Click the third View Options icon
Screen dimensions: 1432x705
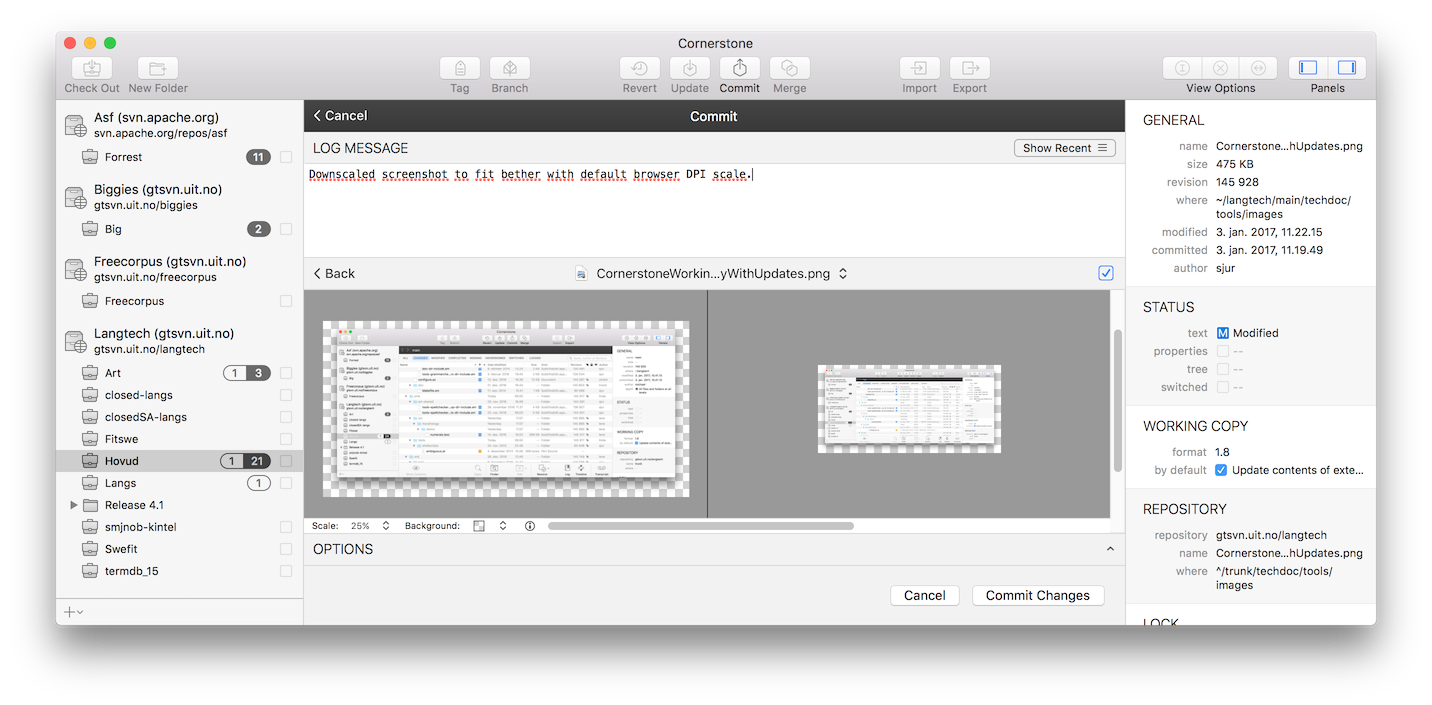coord(1258,68)
